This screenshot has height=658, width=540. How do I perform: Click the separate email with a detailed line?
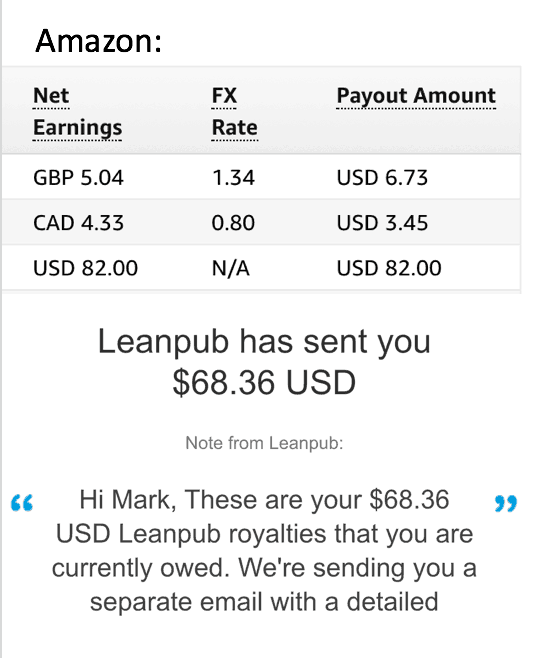tap(264, 602)
